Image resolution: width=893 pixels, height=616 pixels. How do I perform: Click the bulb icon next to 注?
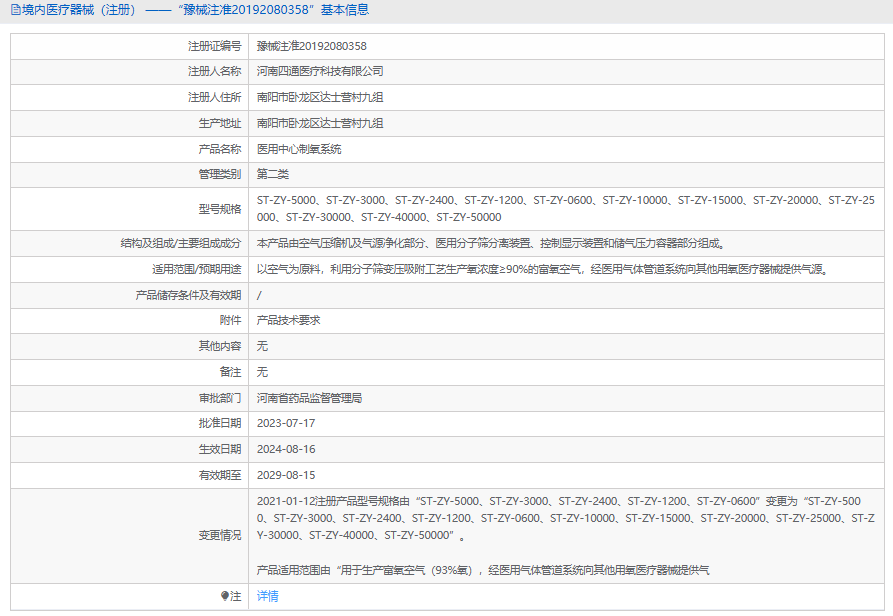[225, 596]
